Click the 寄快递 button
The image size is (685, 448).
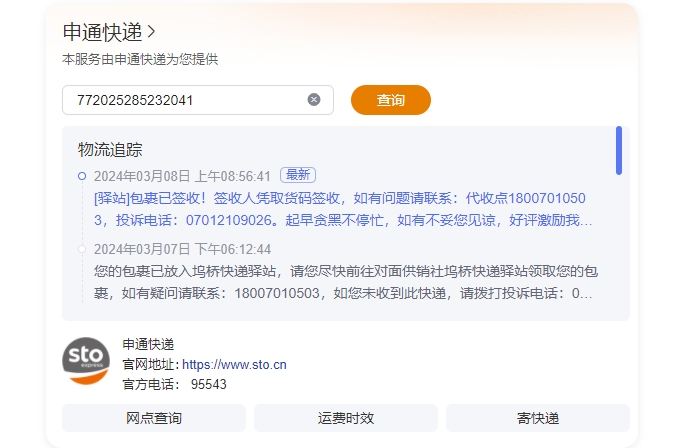pos(538,418)
